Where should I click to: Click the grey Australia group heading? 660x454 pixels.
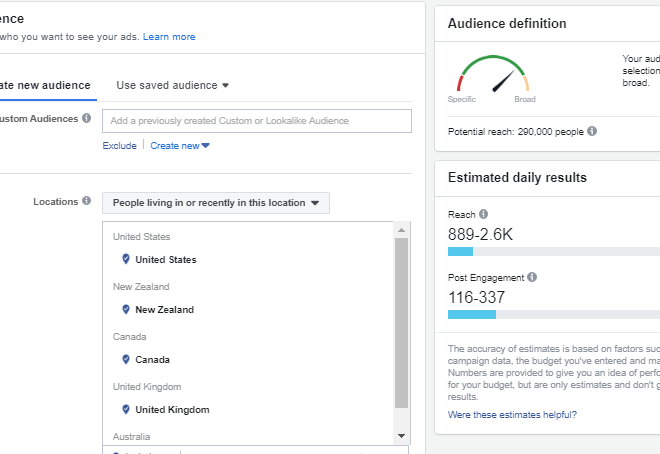click(131, 437)
